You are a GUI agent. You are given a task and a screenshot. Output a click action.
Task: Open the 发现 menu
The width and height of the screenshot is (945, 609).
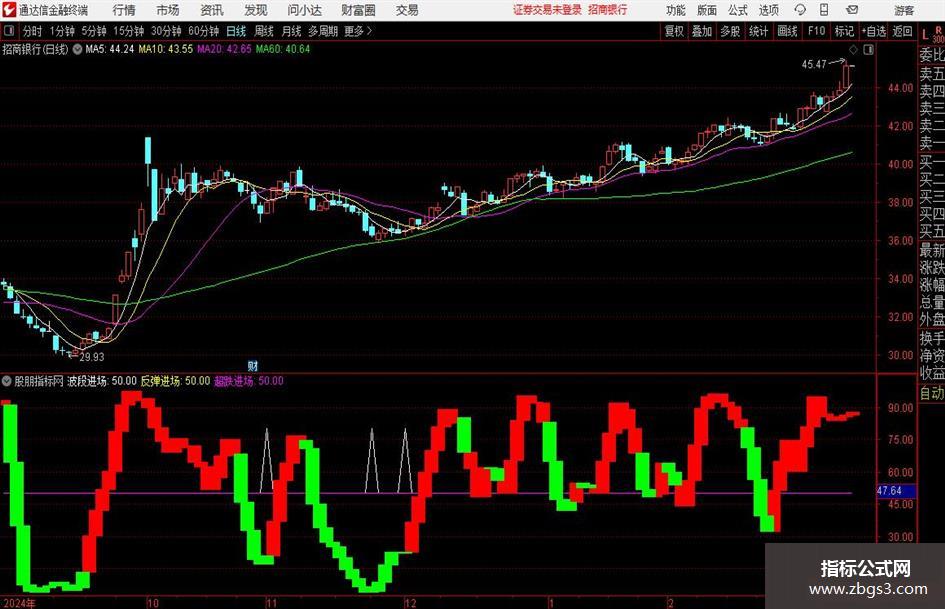pyautogui.click(x=256, y=10)
